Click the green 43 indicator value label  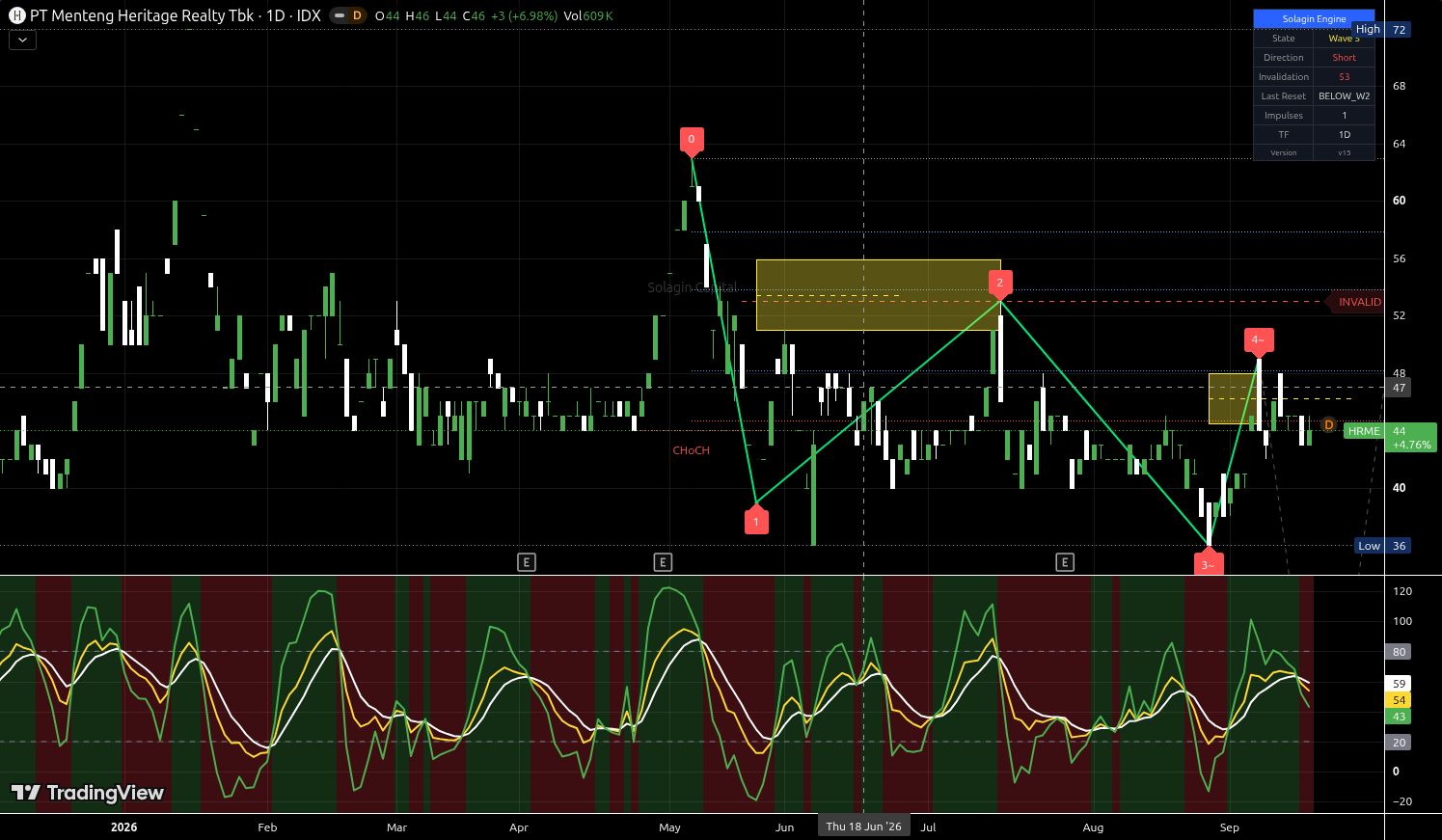1399,717
